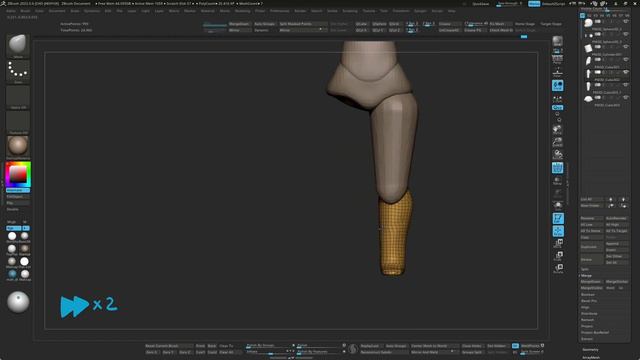The image size is (640, 360).
Task: Click the QuickSave button
Action: click(x=480, y=4)
